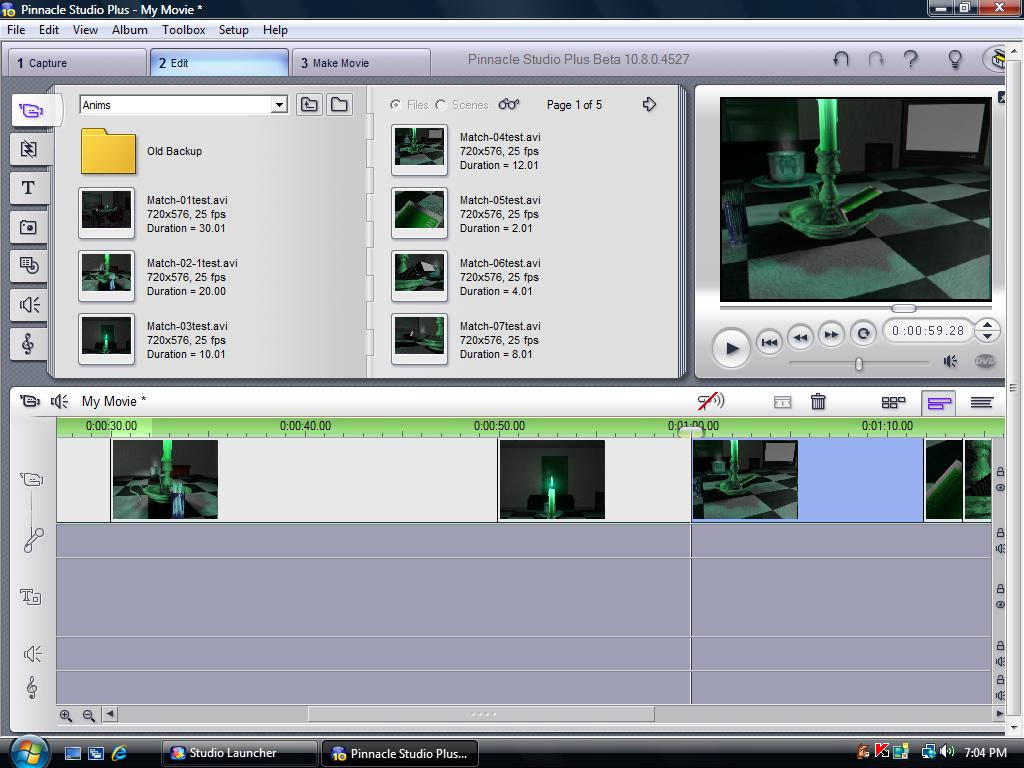Browse for a video folder
Screen dimensions: 1024x768
339,104
